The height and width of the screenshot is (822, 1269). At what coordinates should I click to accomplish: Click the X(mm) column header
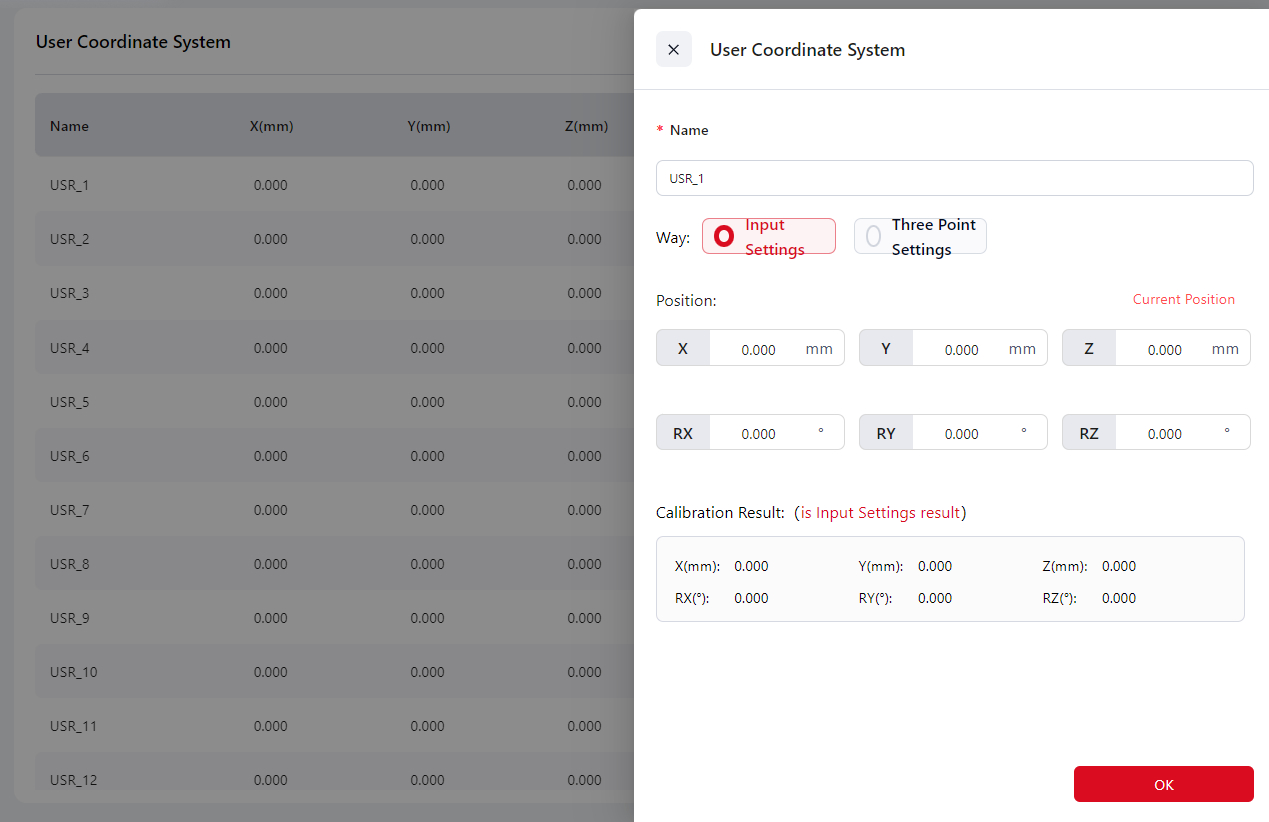[271, 126]
